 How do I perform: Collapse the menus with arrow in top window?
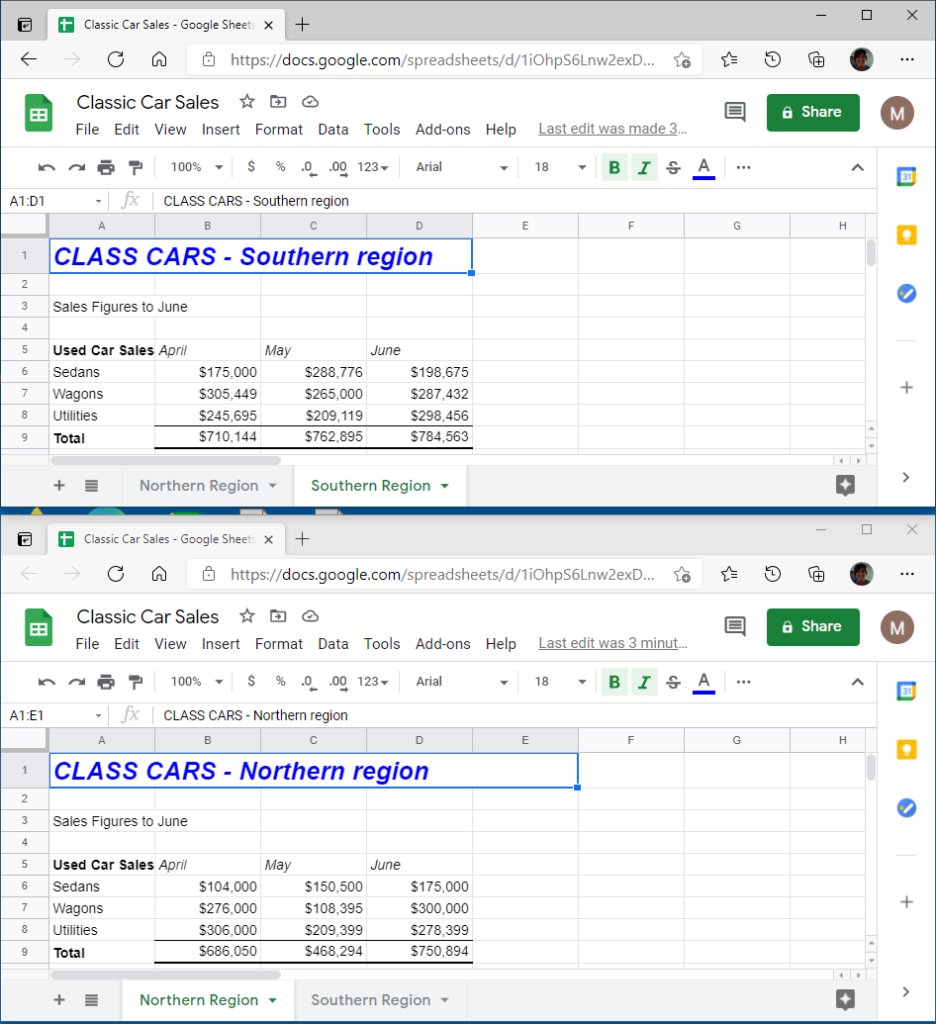[858, 168]
